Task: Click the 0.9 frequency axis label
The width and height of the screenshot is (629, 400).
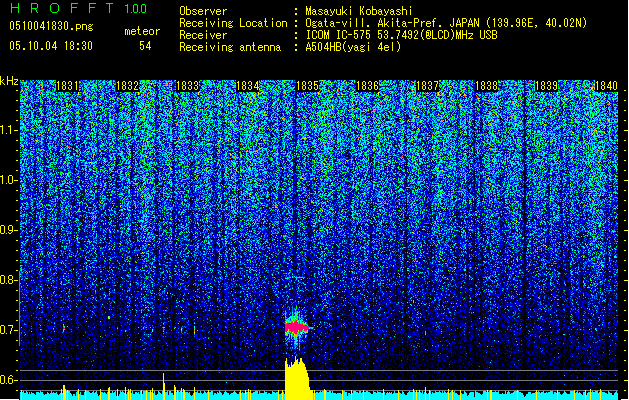Action: [8, 230]
